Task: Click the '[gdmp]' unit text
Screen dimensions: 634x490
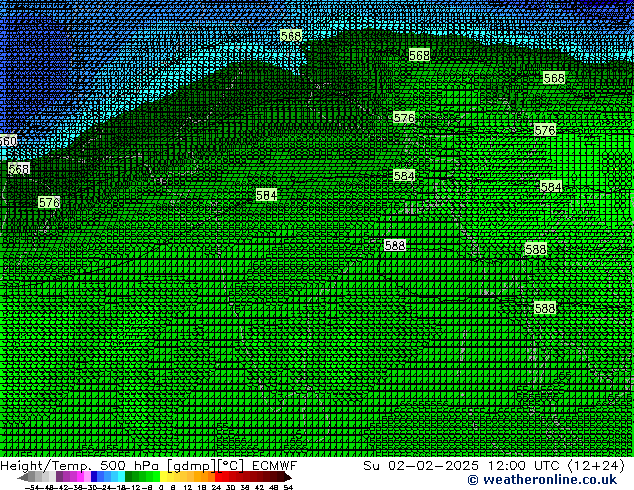Action: click(x=192, y=466)
